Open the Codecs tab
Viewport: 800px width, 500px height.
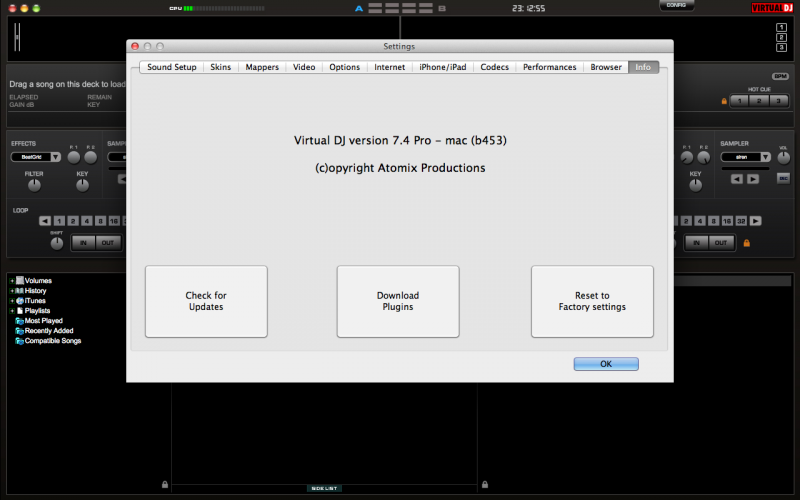494,67
